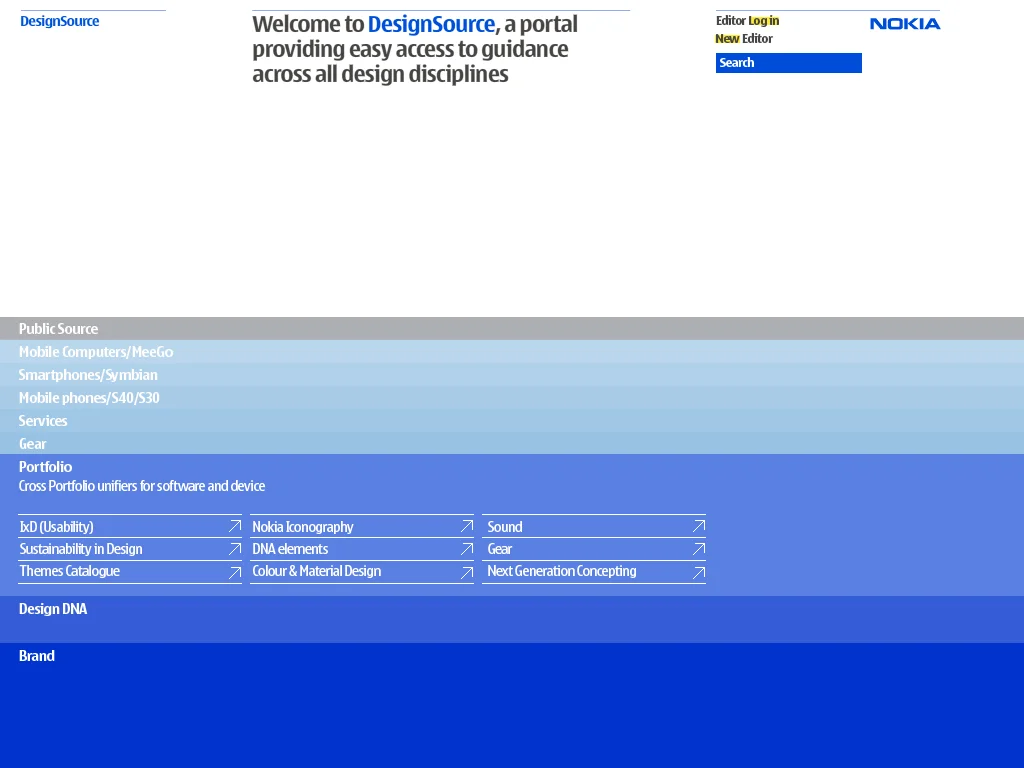
Task: Click arrow icon beside Next Generation Concepting
Action: (x=699, y=573)
